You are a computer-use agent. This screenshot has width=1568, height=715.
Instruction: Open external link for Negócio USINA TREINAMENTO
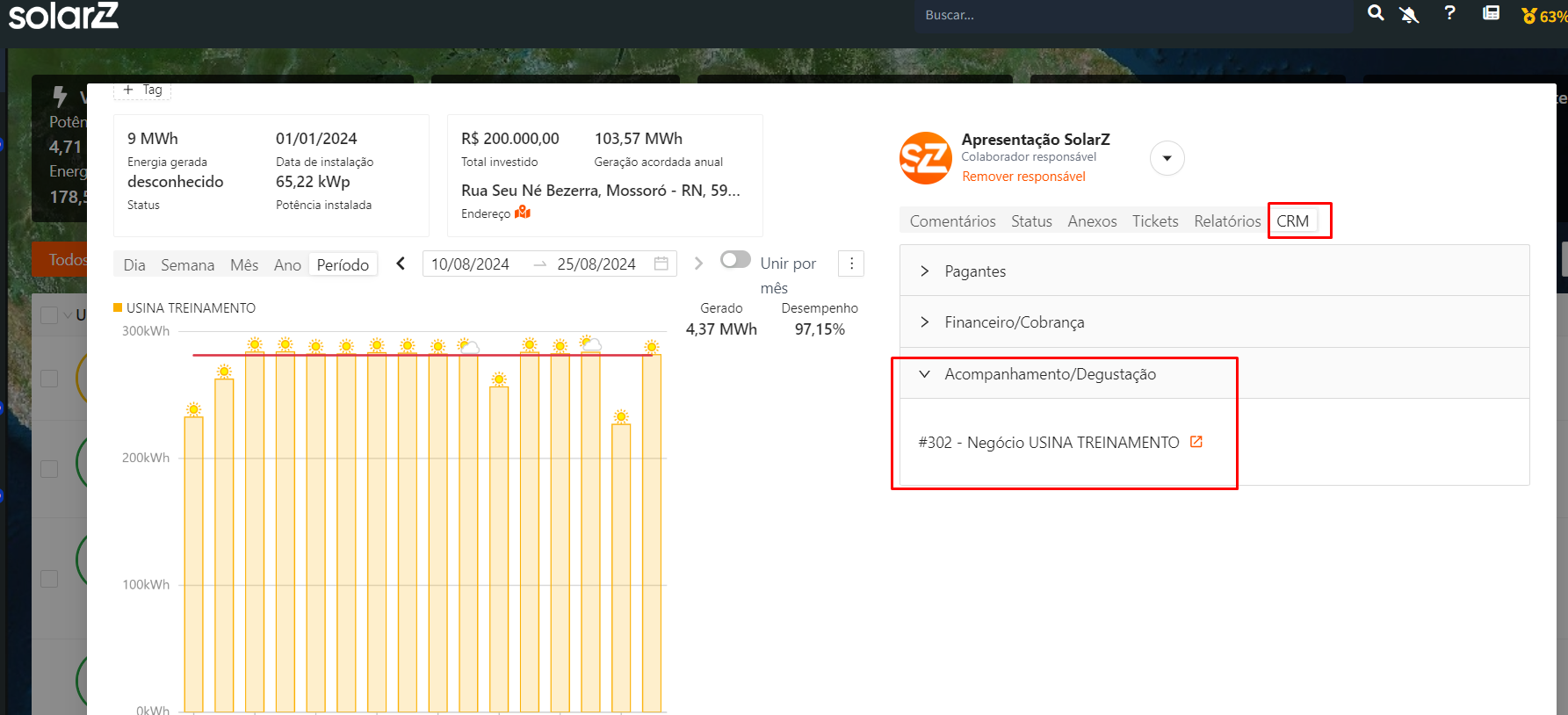1196,442
